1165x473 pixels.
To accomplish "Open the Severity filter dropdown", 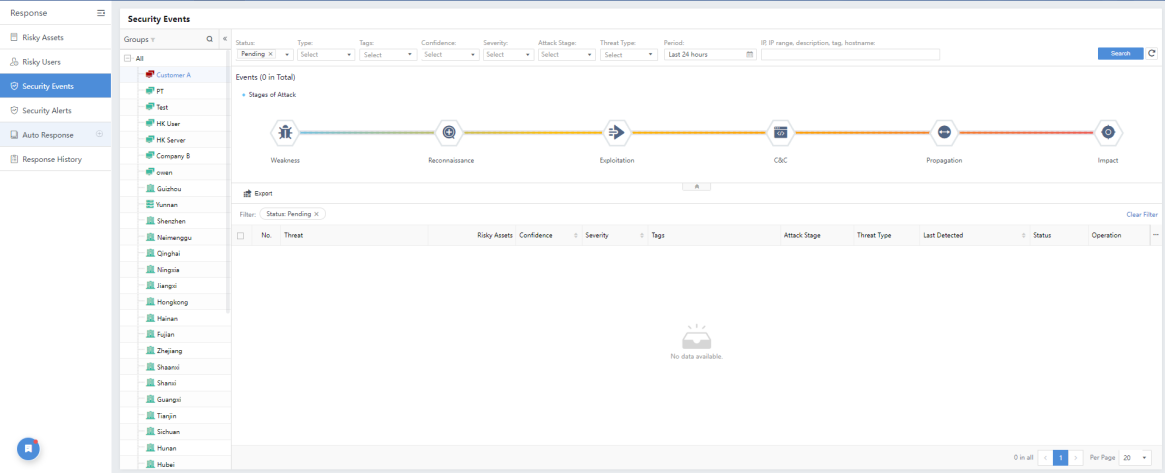I will pyautogui.click(x=508, y=54).
